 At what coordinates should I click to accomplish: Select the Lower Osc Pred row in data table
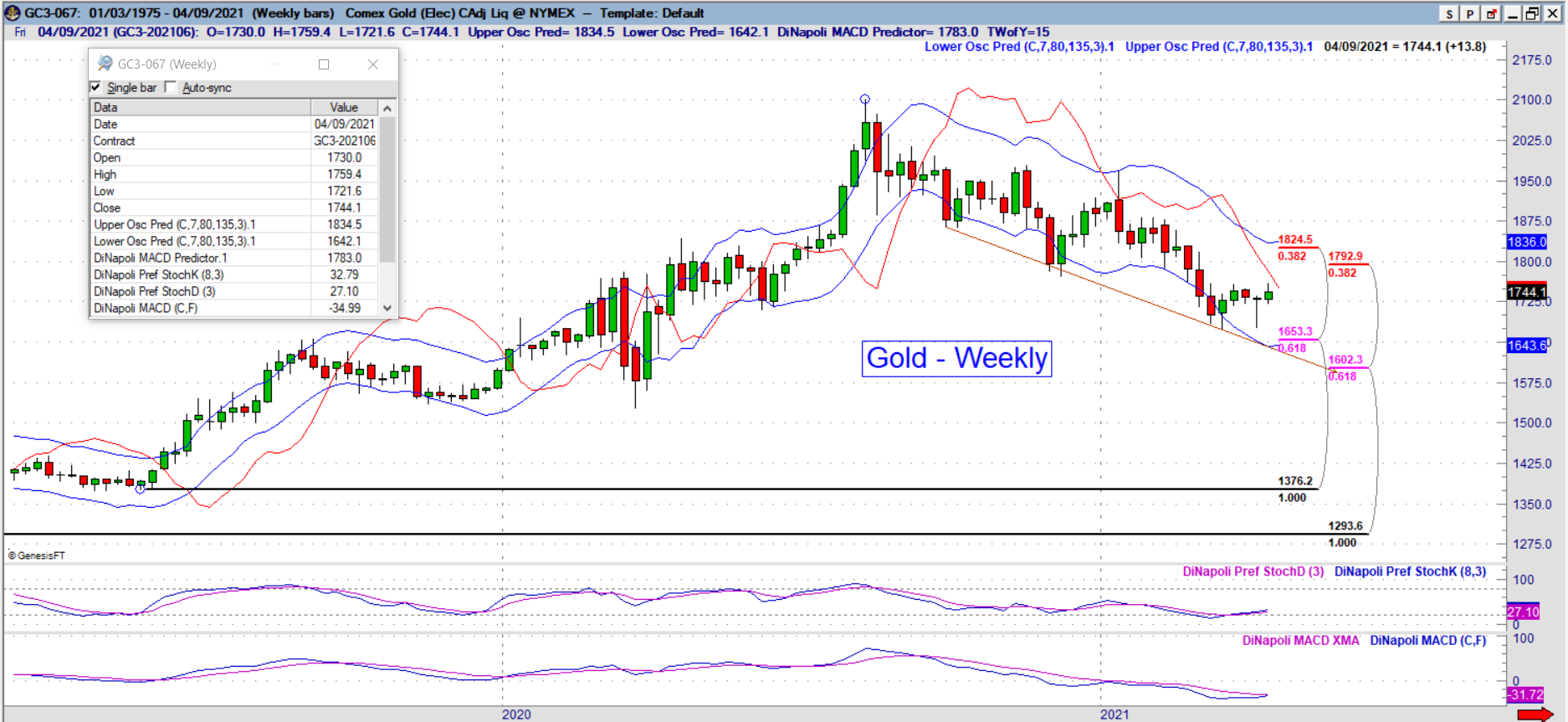tap(233, 241)
